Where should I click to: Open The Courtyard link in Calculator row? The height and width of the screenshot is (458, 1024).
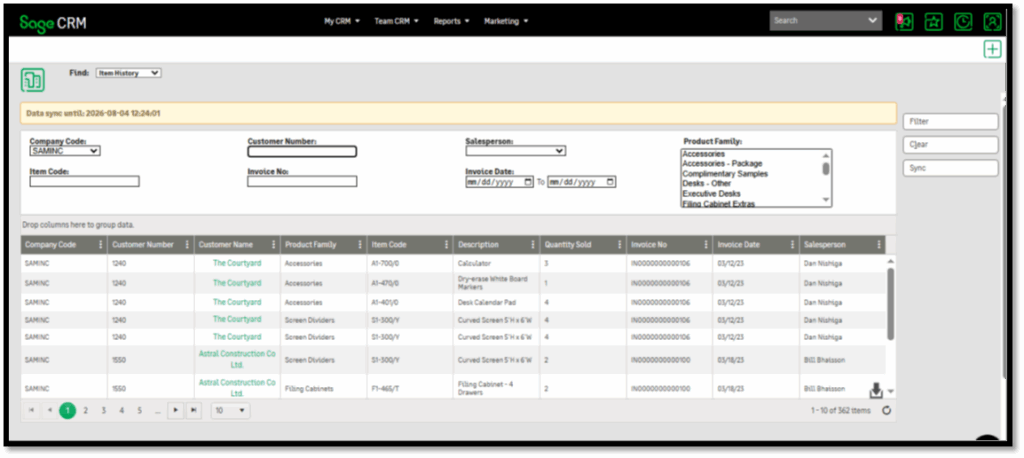237,263
